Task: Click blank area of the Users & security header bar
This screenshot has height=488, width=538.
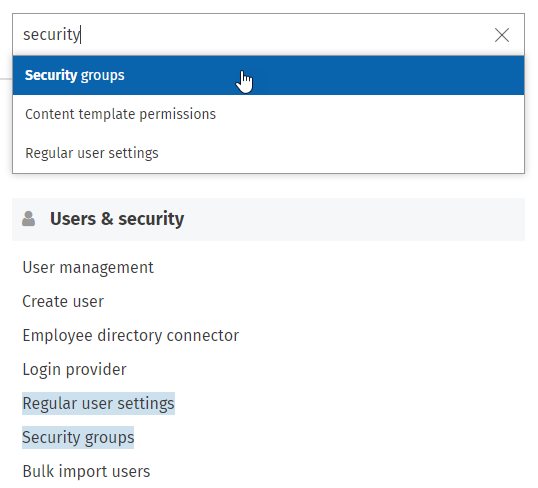Action: pos(353,219)
